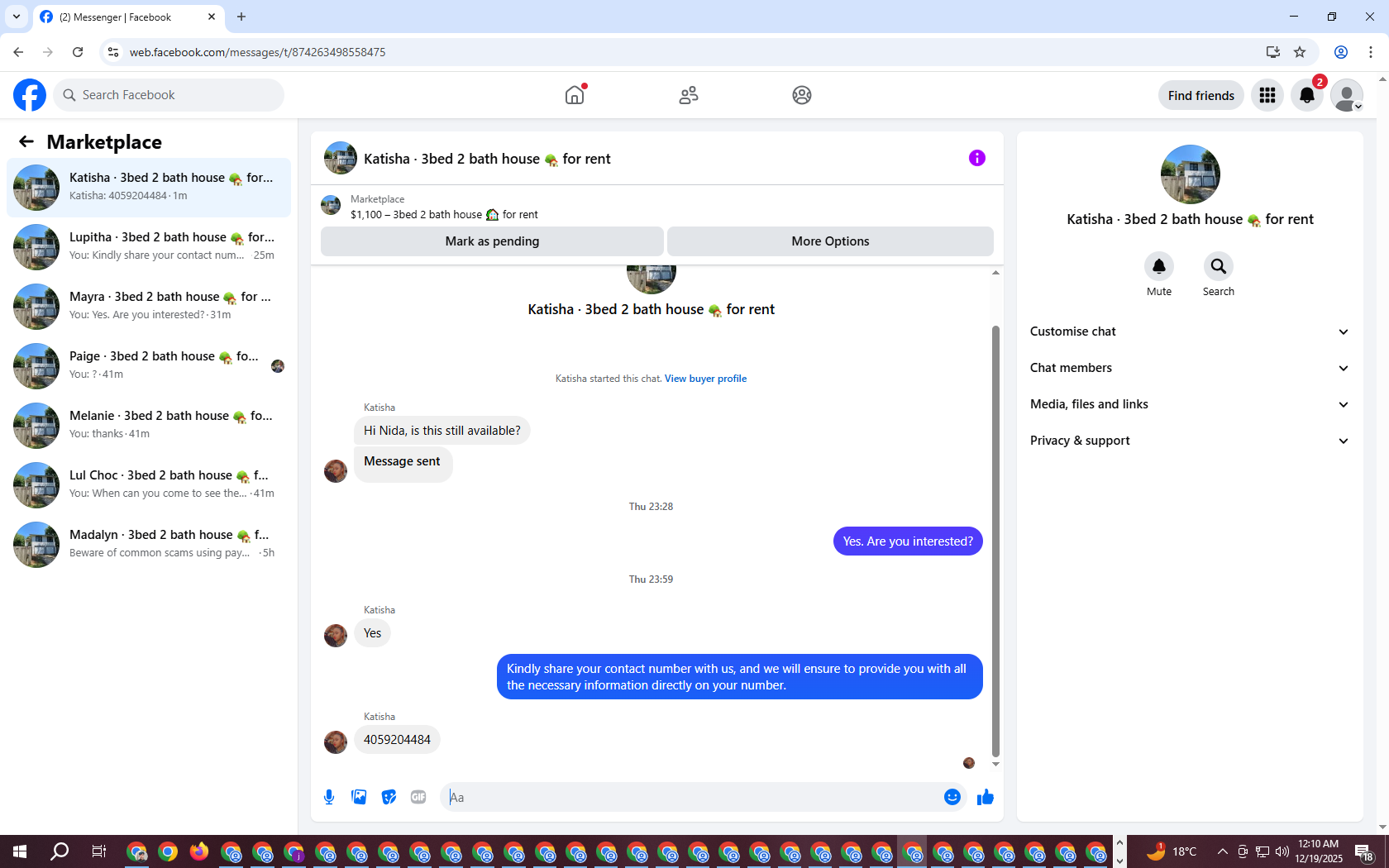Image resolution: width=1389 pixels, height=868 pixels.
Task: Click the listing house thumbnail in right panel
Action: pos(1190,174)
